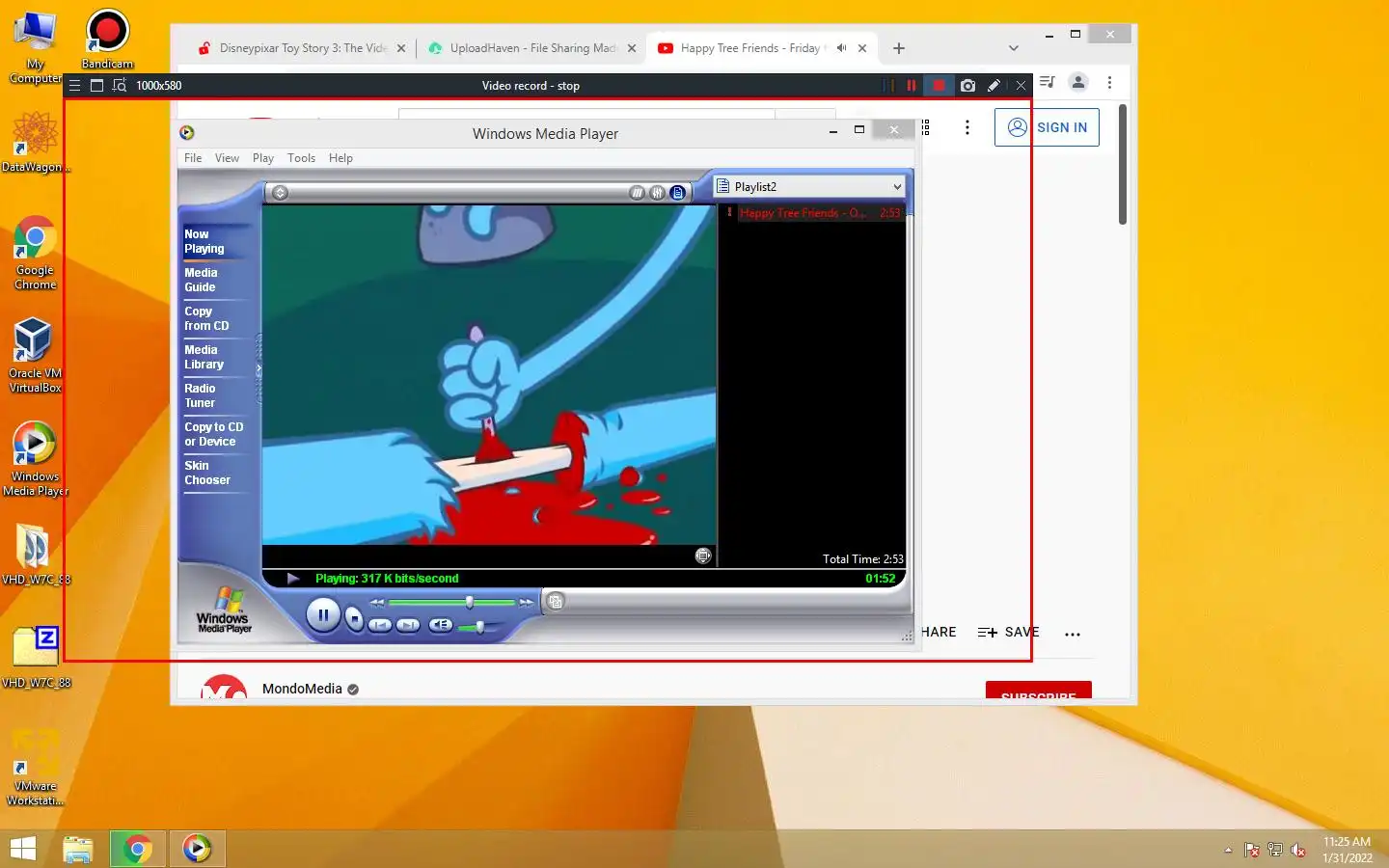The width and height of the screenshot is (1389, 868).
Task: Open a new Chrome tab
Action: click(899, 48)
